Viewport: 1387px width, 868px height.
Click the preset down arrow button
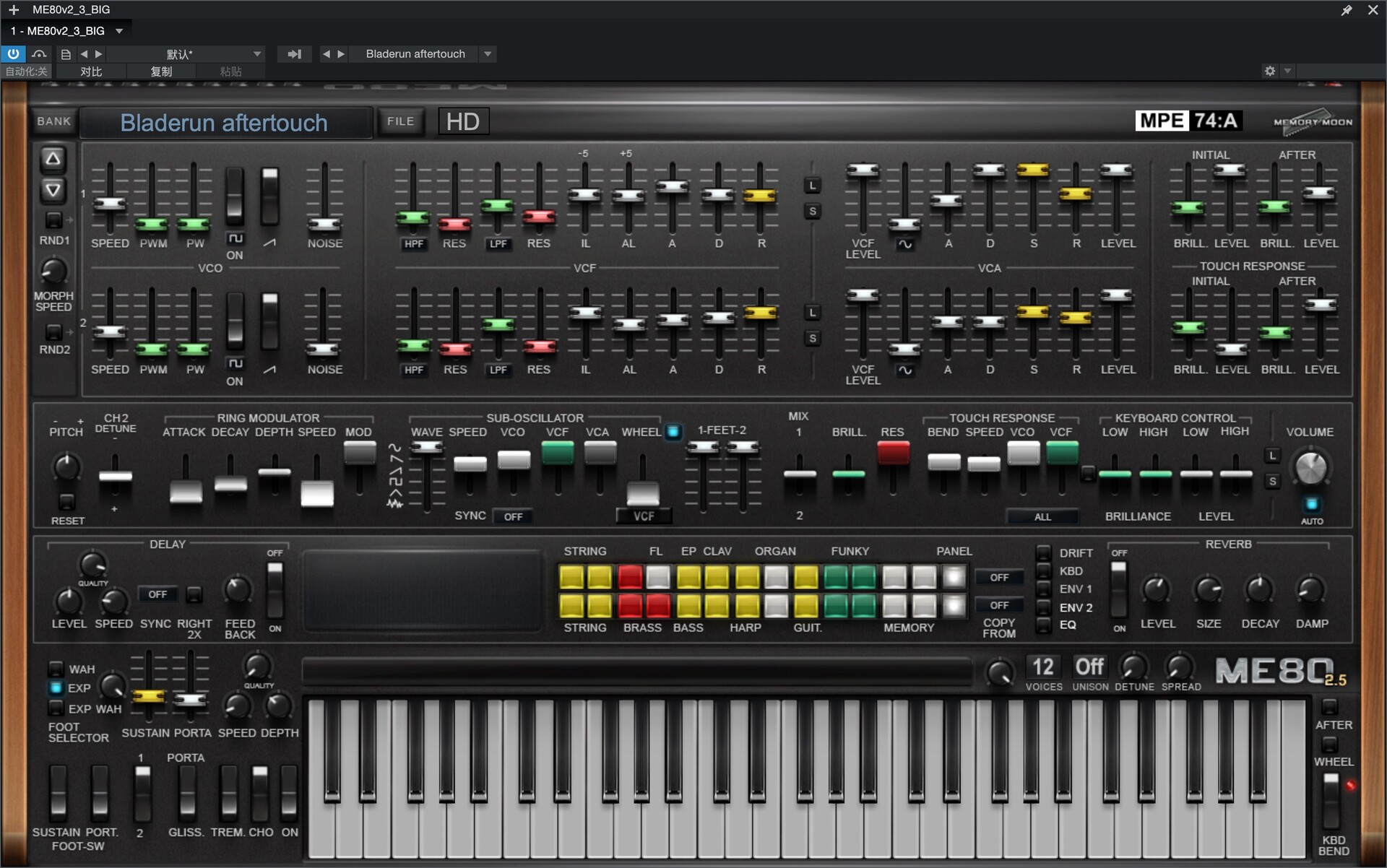(53, 190)
